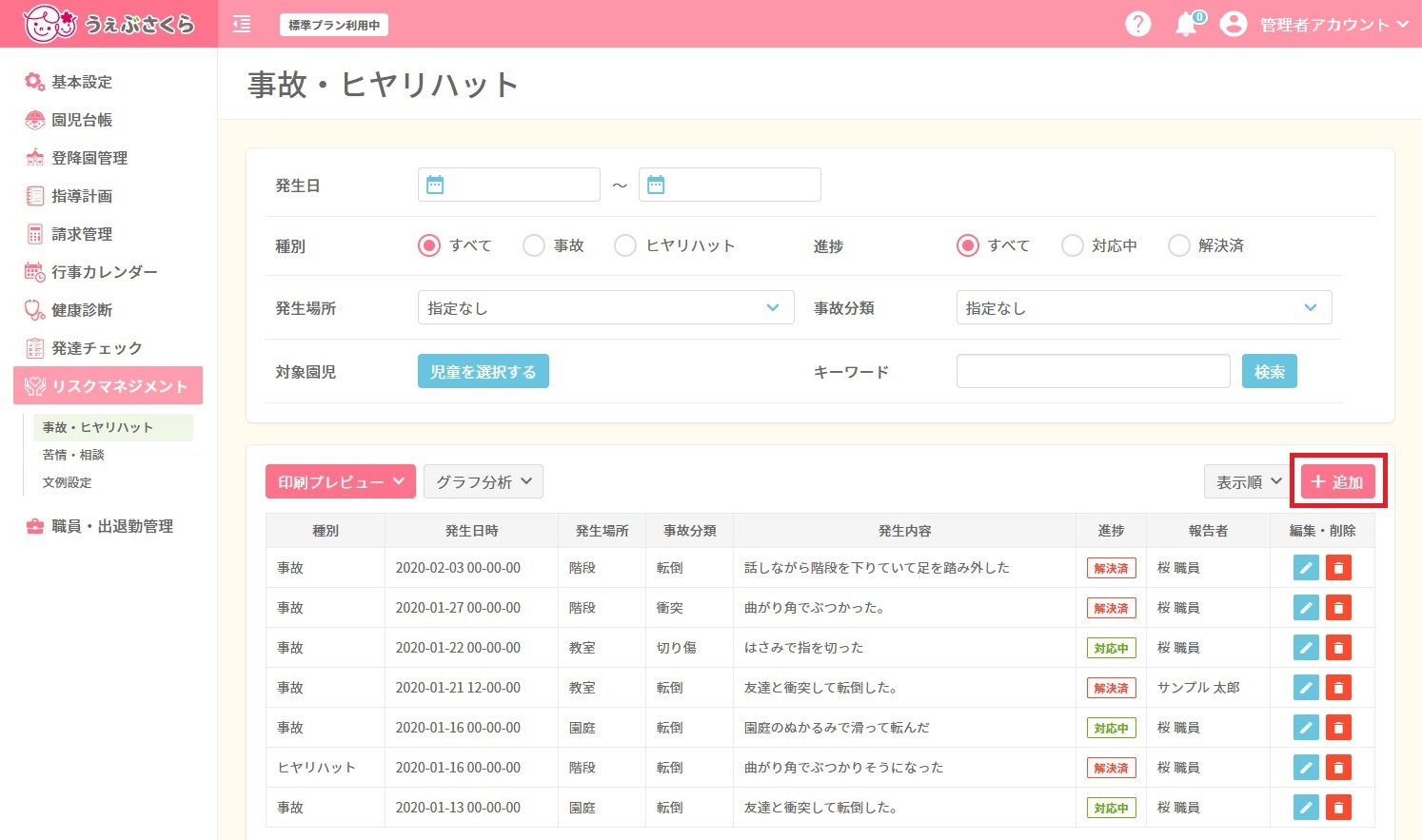Collapse the sidebar with the menu toggle icon
The height and width of the screenshot is (840, 1422).
242,24
